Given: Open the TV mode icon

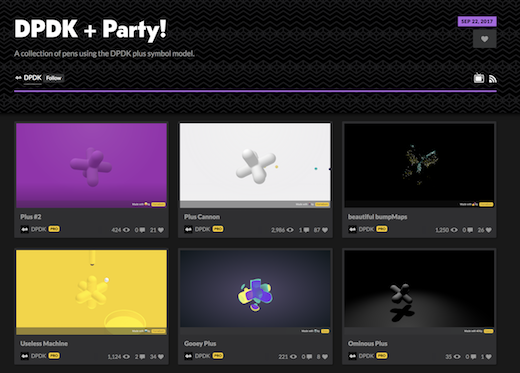Looking at the screenshot, I should [479, 78].
